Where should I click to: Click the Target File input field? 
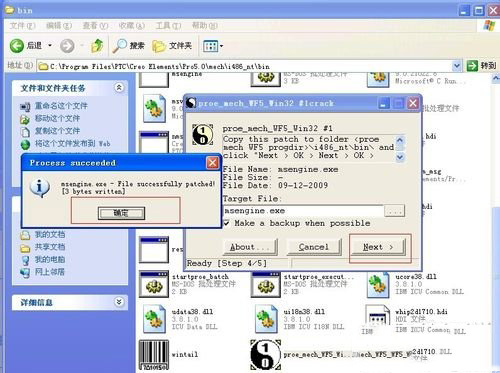(x=303, y=211)
